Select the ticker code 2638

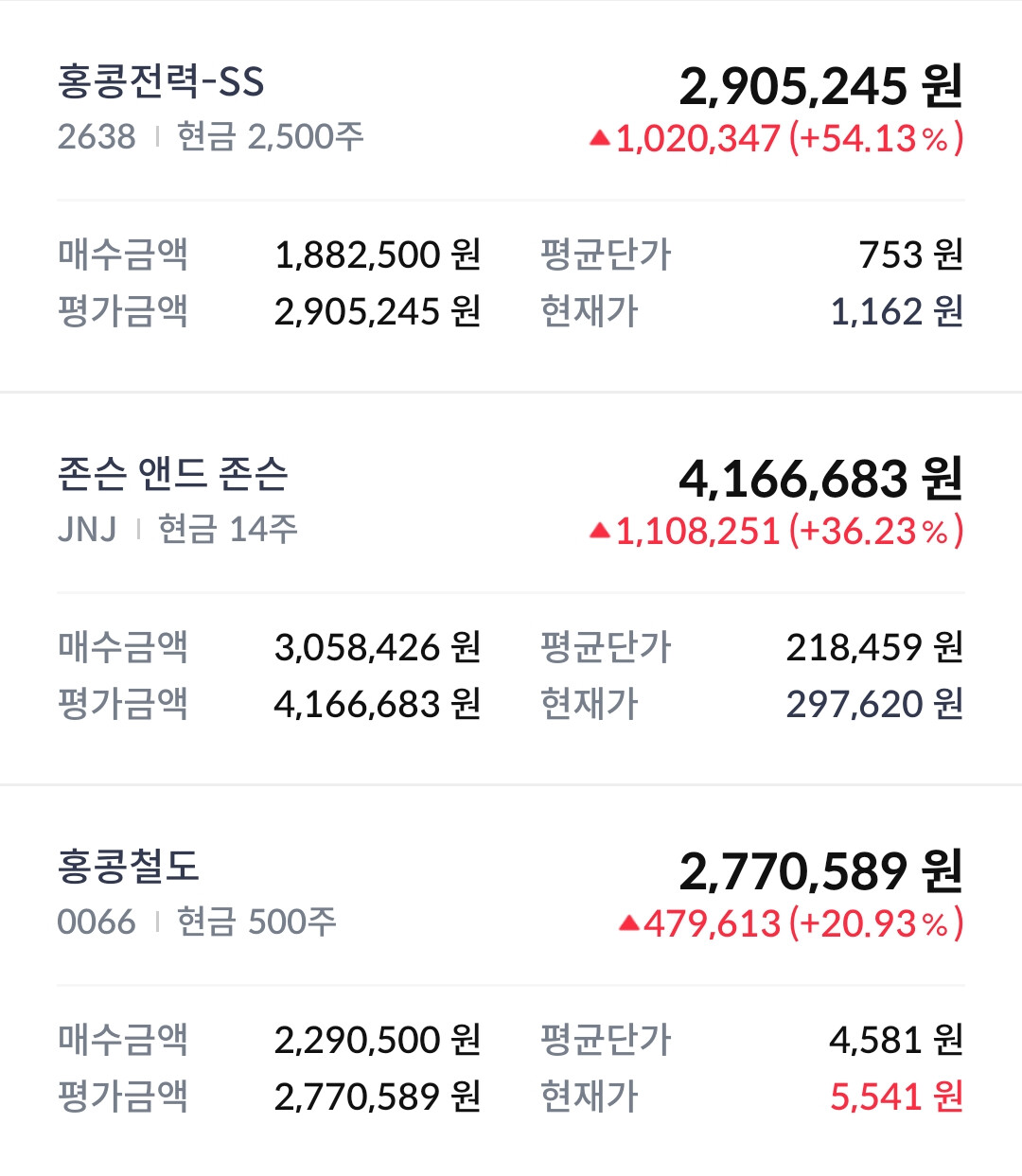[x=97, y=137]
